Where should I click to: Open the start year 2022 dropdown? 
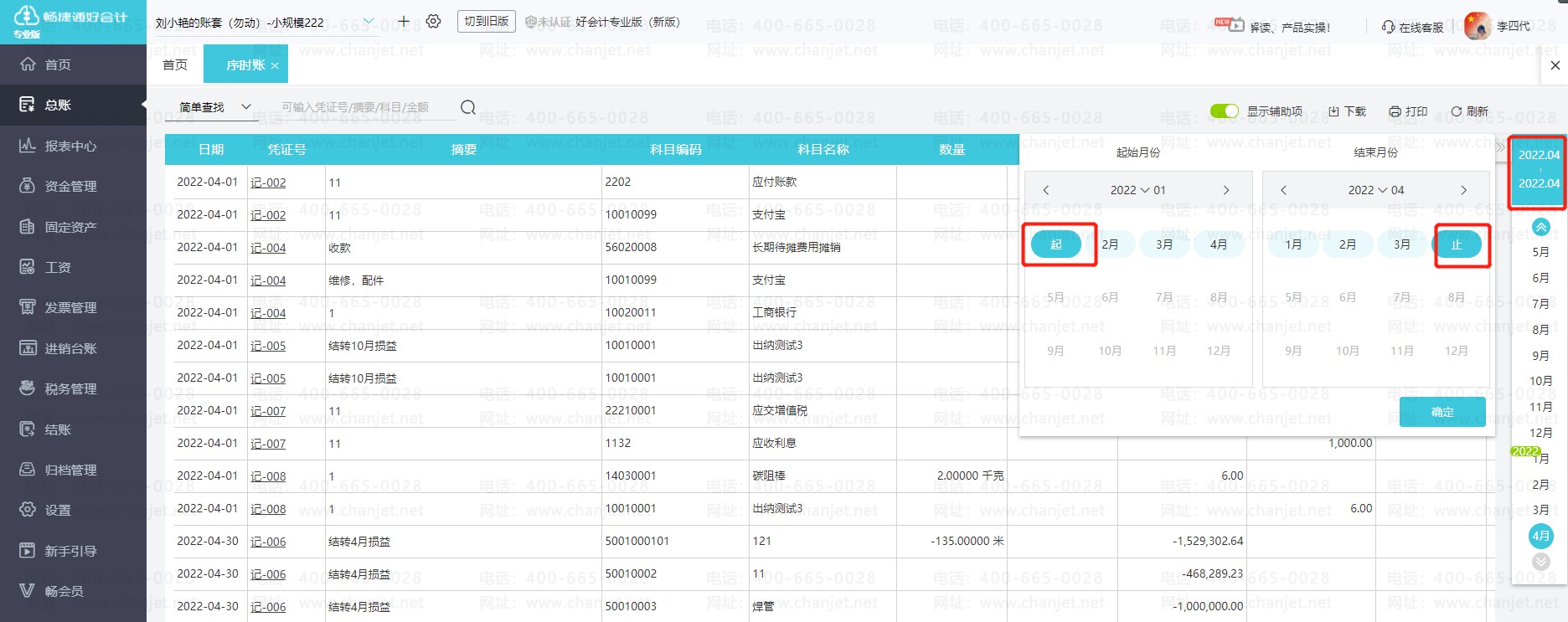(1130, 190)
